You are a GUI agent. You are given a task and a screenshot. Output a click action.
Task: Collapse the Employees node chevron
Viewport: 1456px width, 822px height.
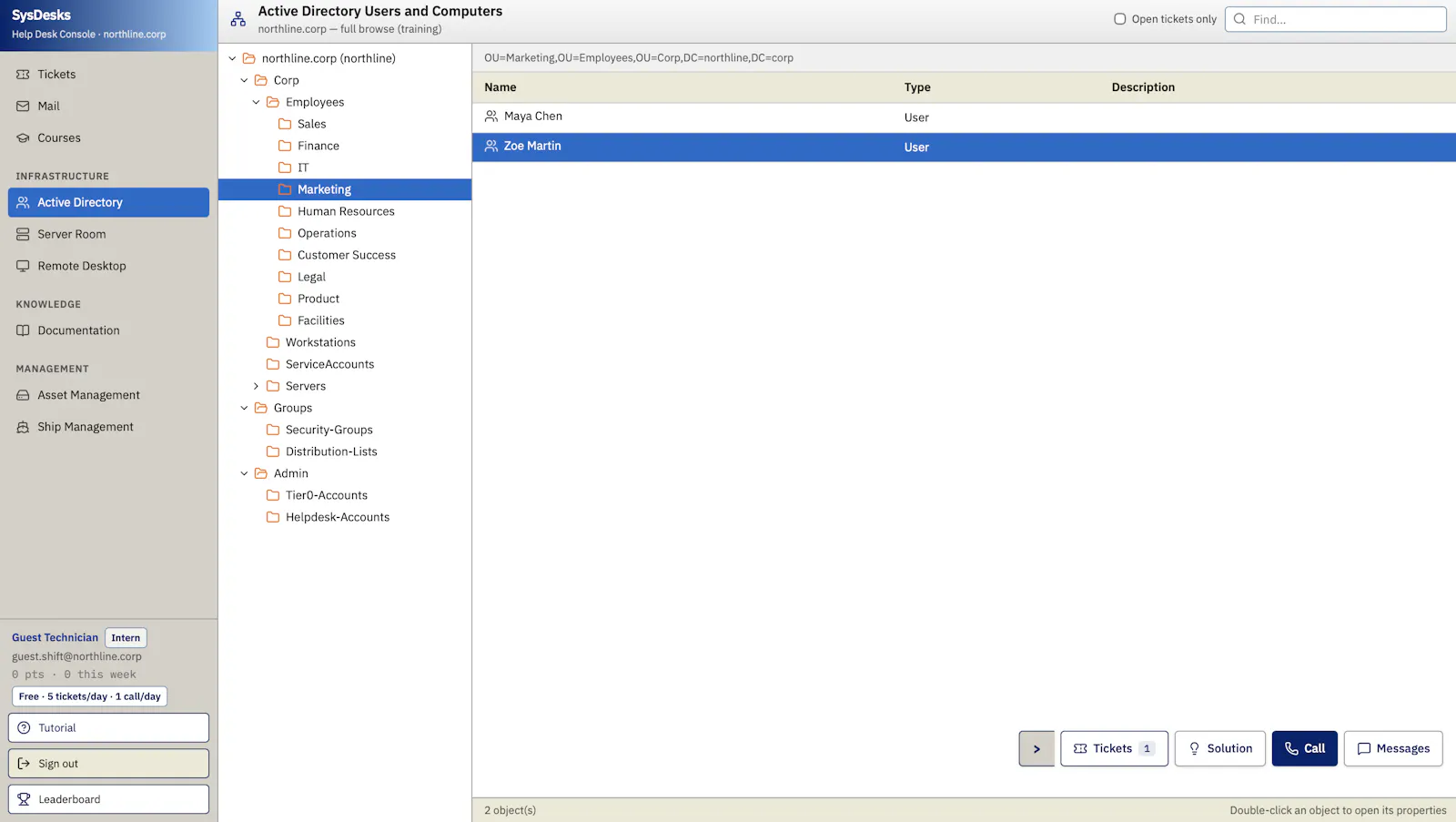coord(256,102)
